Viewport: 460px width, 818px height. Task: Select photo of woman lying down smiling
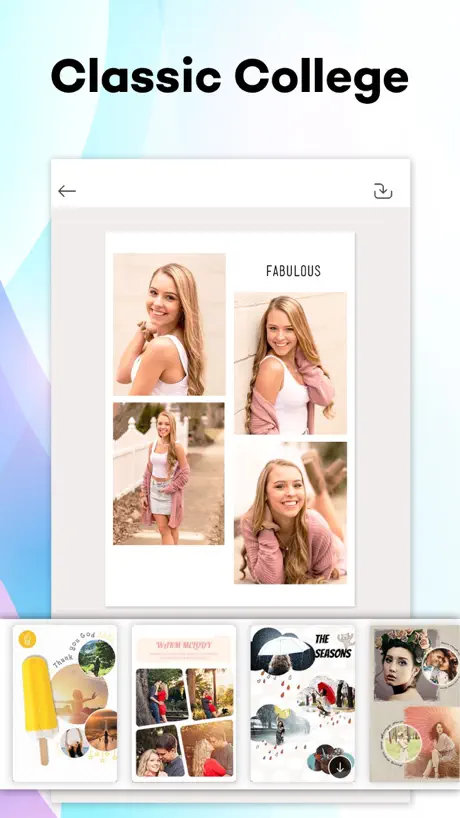290,513
